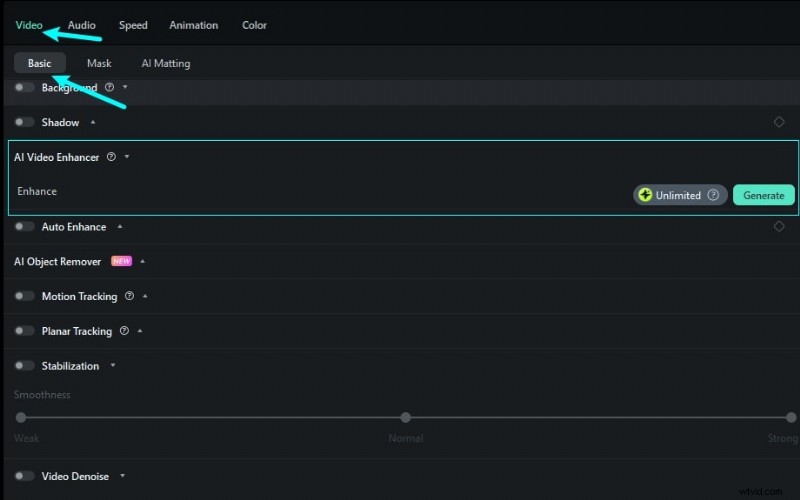Set Smoothness slider to Normal midpoint

point(405,417)
